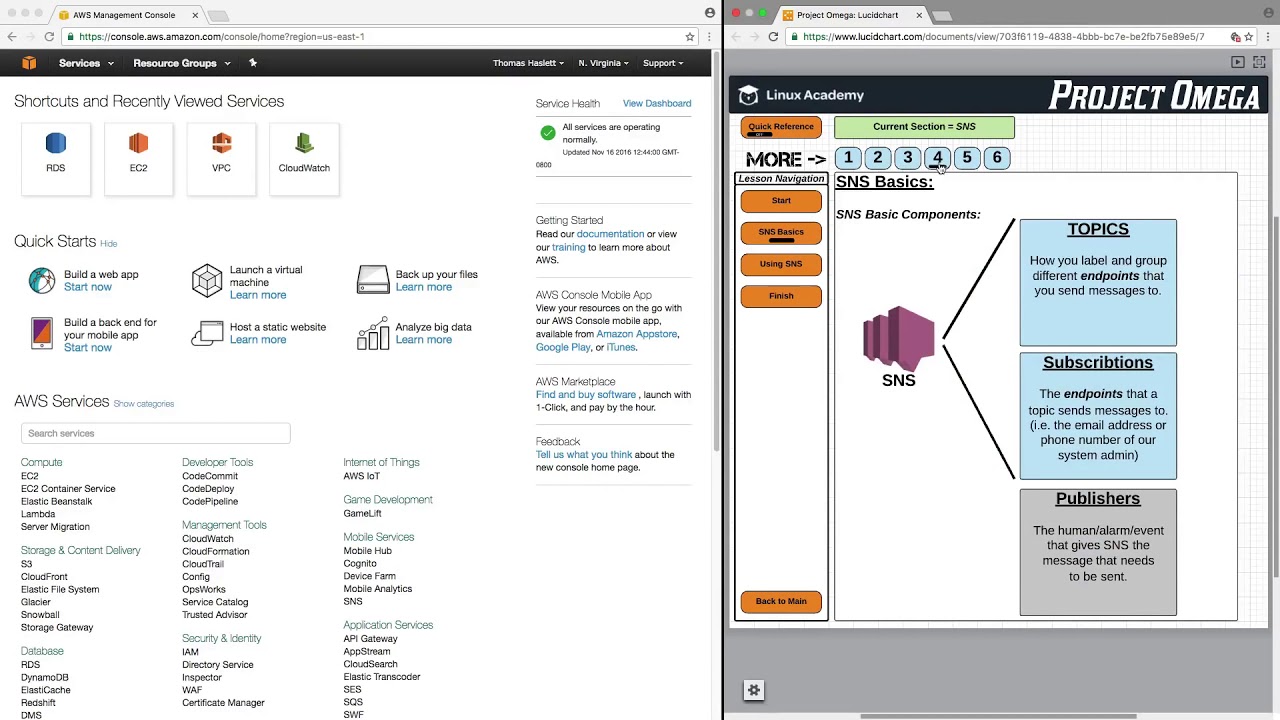Click Find and buy software link
Screen dimensions: 1280x720
[586, 395]
